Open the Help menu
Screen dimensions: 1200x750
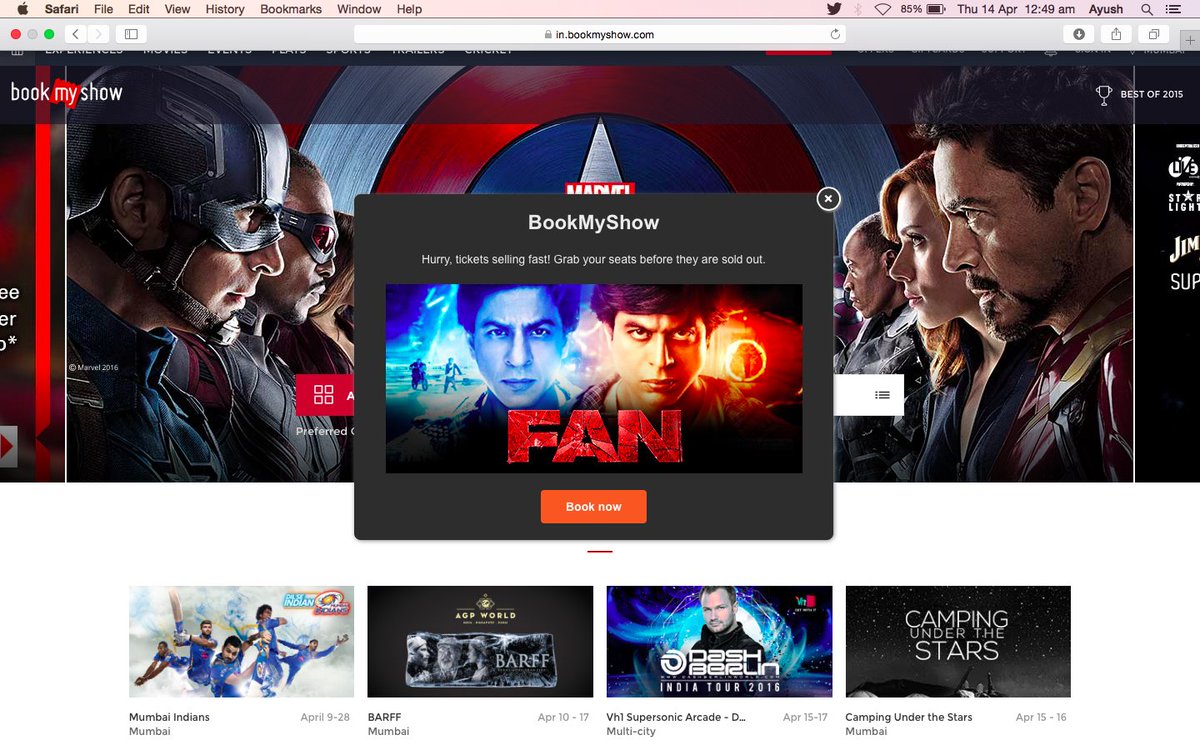tap(409, 9)
